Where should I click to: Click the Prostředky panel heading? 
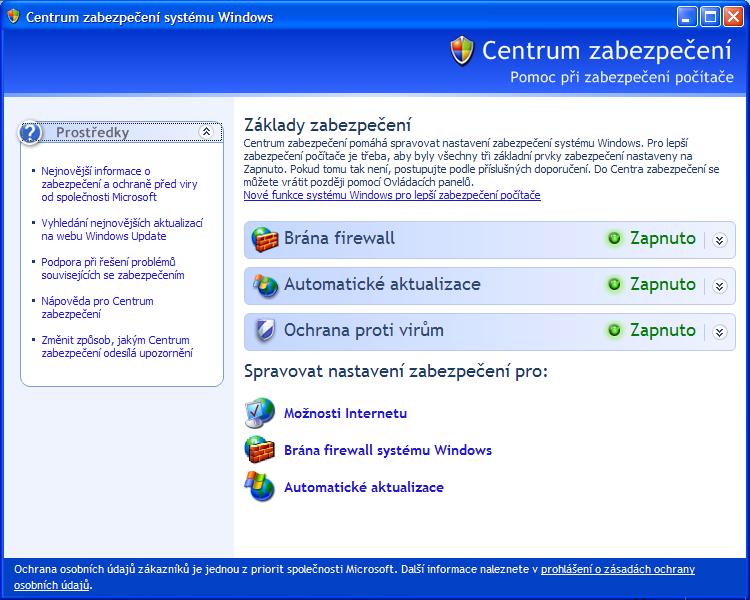92,133
